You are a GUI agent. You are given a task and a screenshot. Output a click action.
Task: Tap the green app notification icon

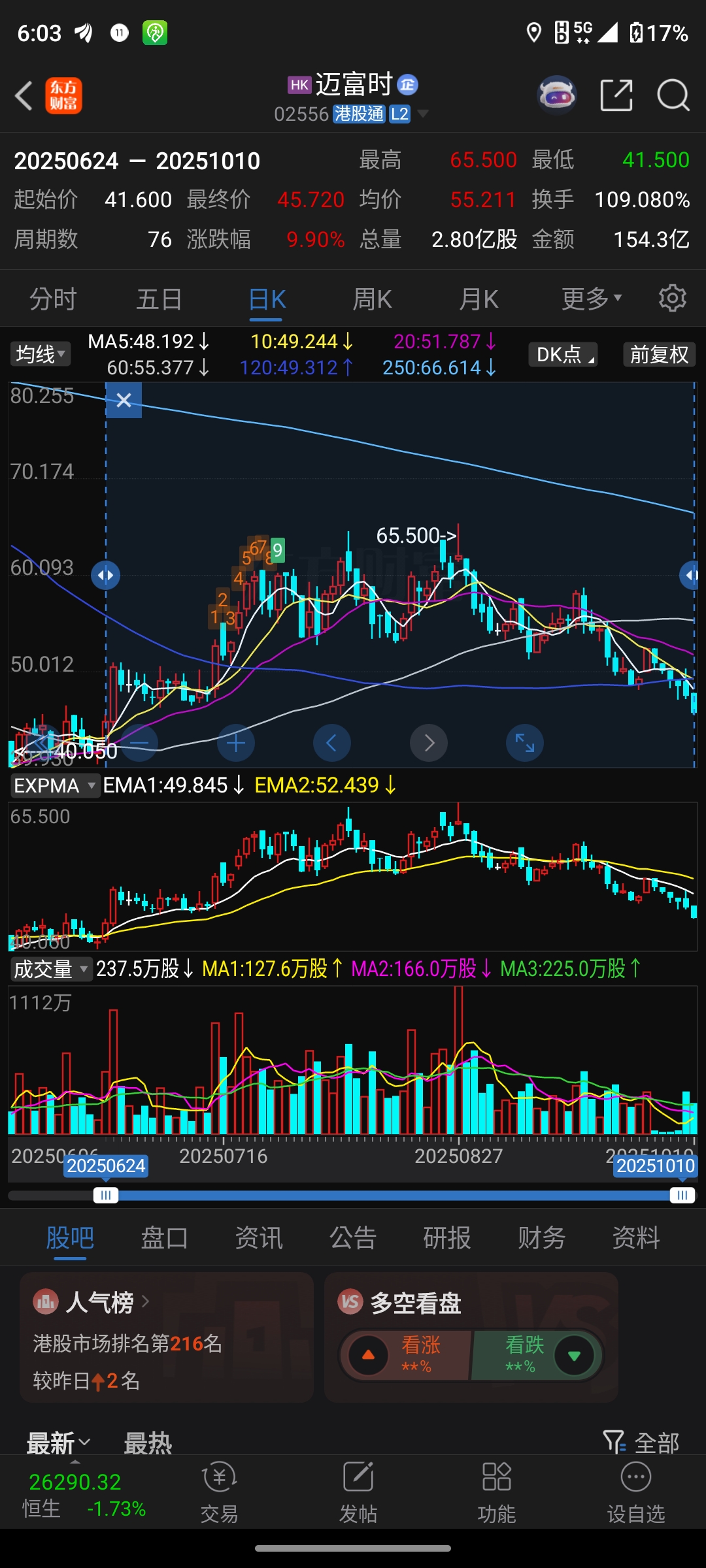(x=155, y=32)
